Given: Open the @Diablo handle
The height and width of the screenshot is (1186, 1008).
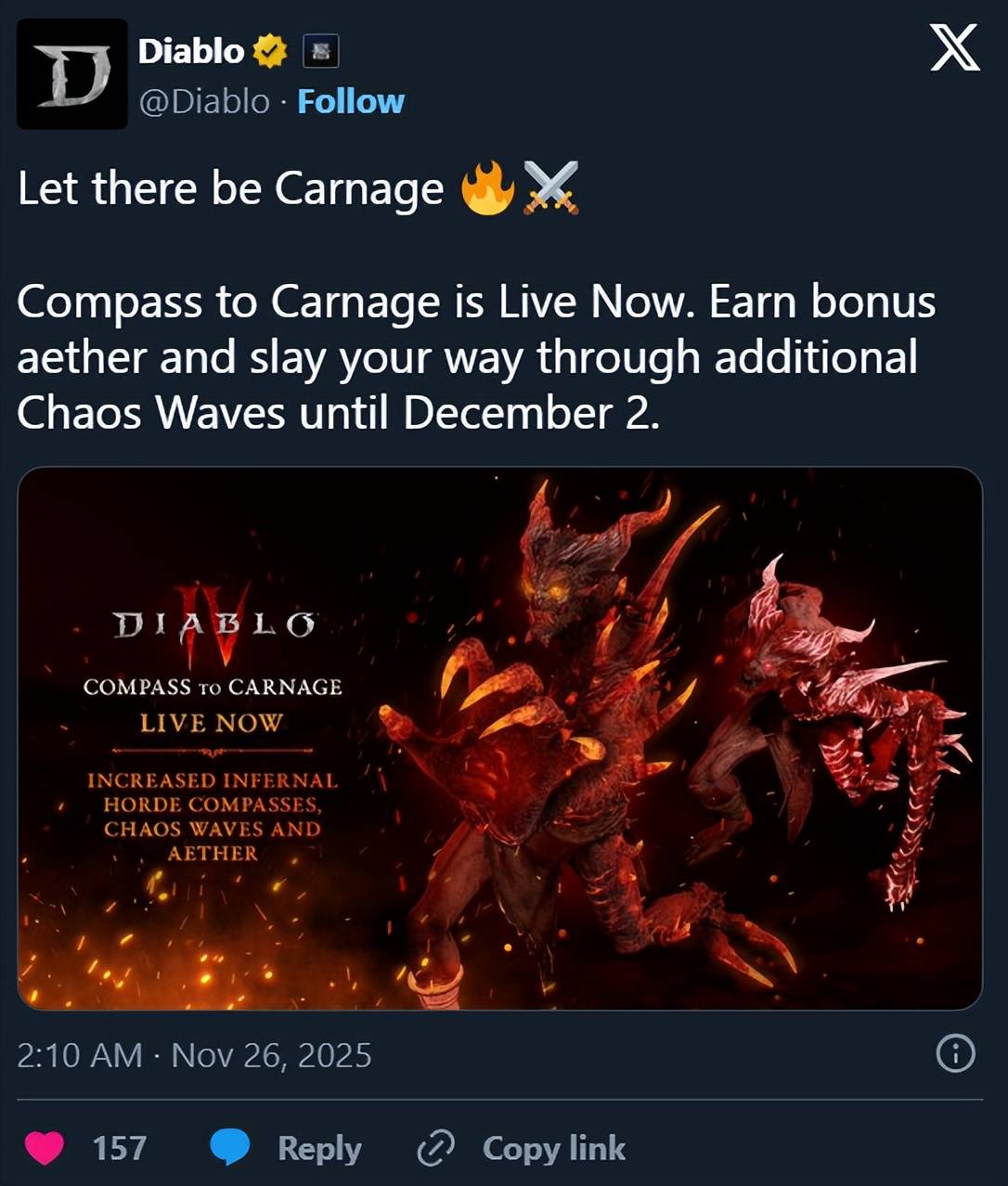Looking at the screenshot, I should [x=204, y=101].
